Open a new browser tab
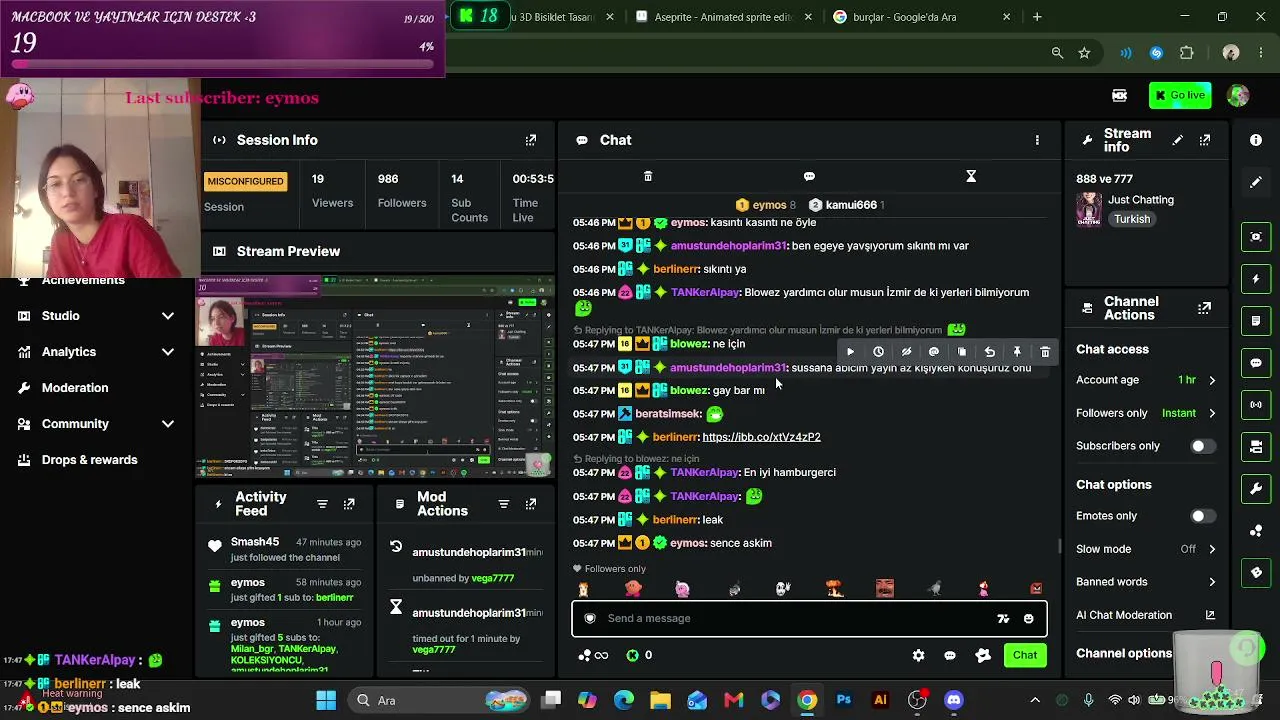Image resolution: width=1280 pixels, height=720 pixels. tap(1037, 17)
